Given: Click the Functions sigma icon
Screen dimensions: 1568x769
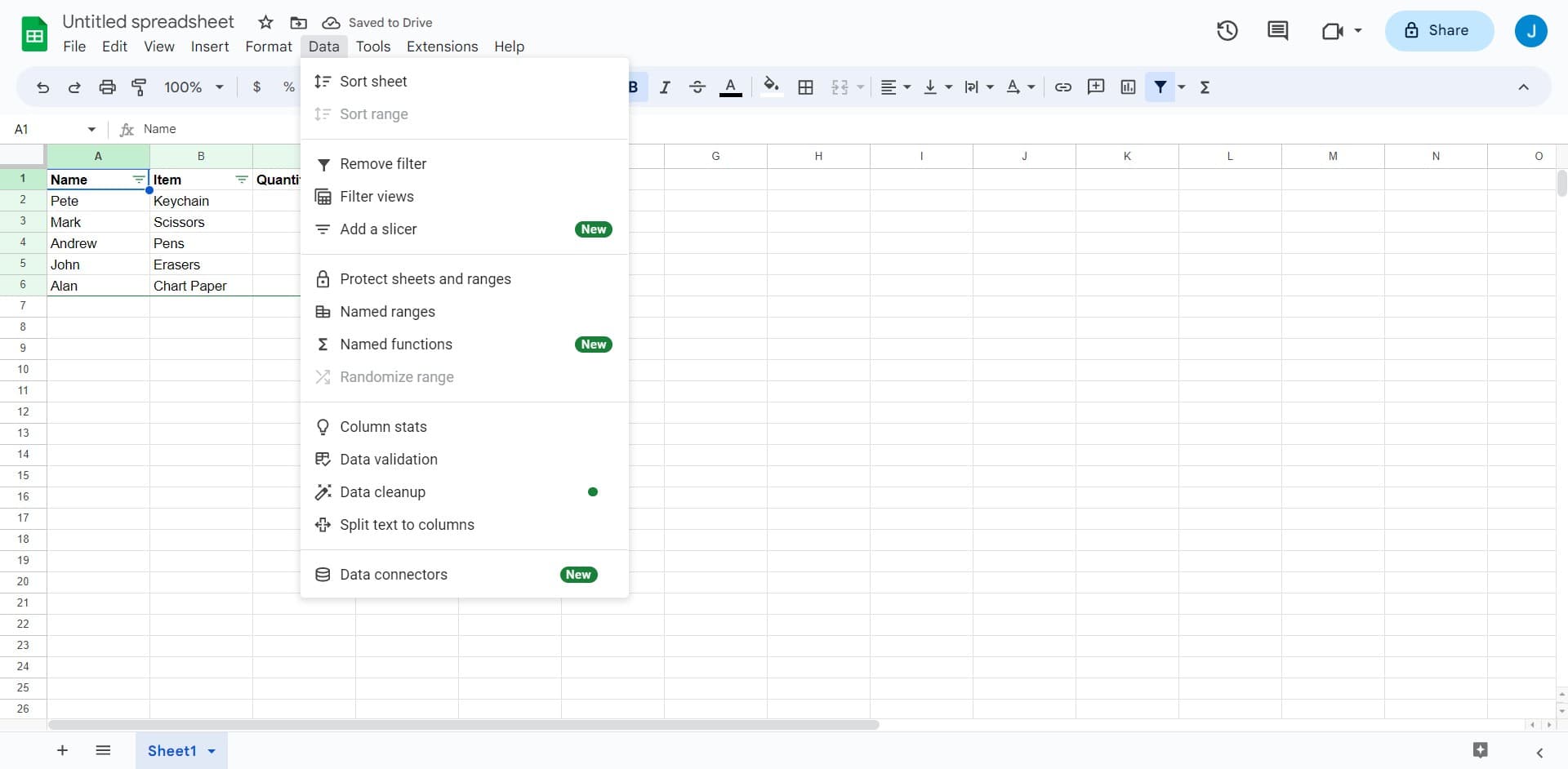Looking at the screenshot, I should (1206, 87).
